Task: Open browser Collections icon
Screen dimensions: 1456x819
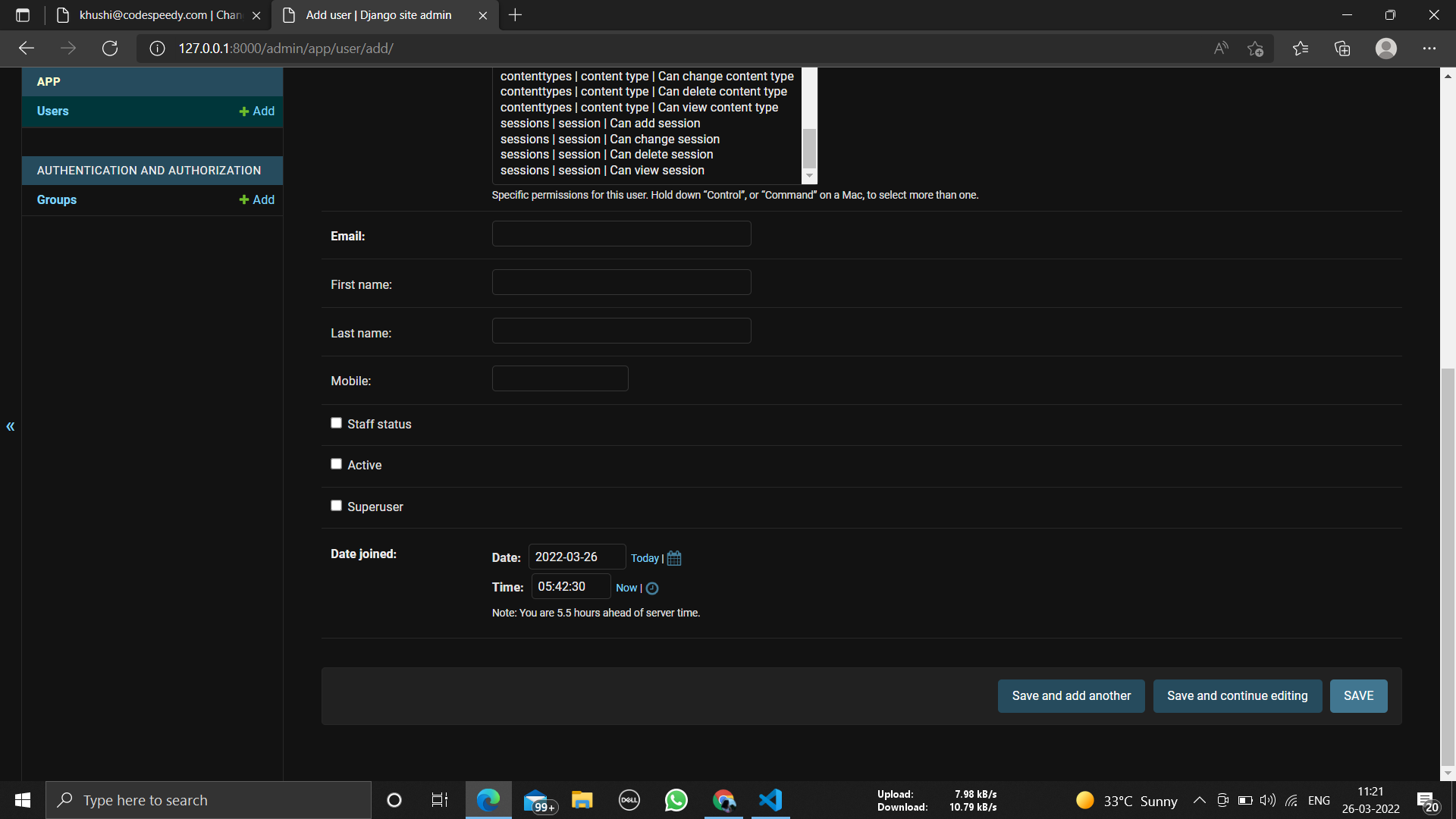Action: (1342, 49)
